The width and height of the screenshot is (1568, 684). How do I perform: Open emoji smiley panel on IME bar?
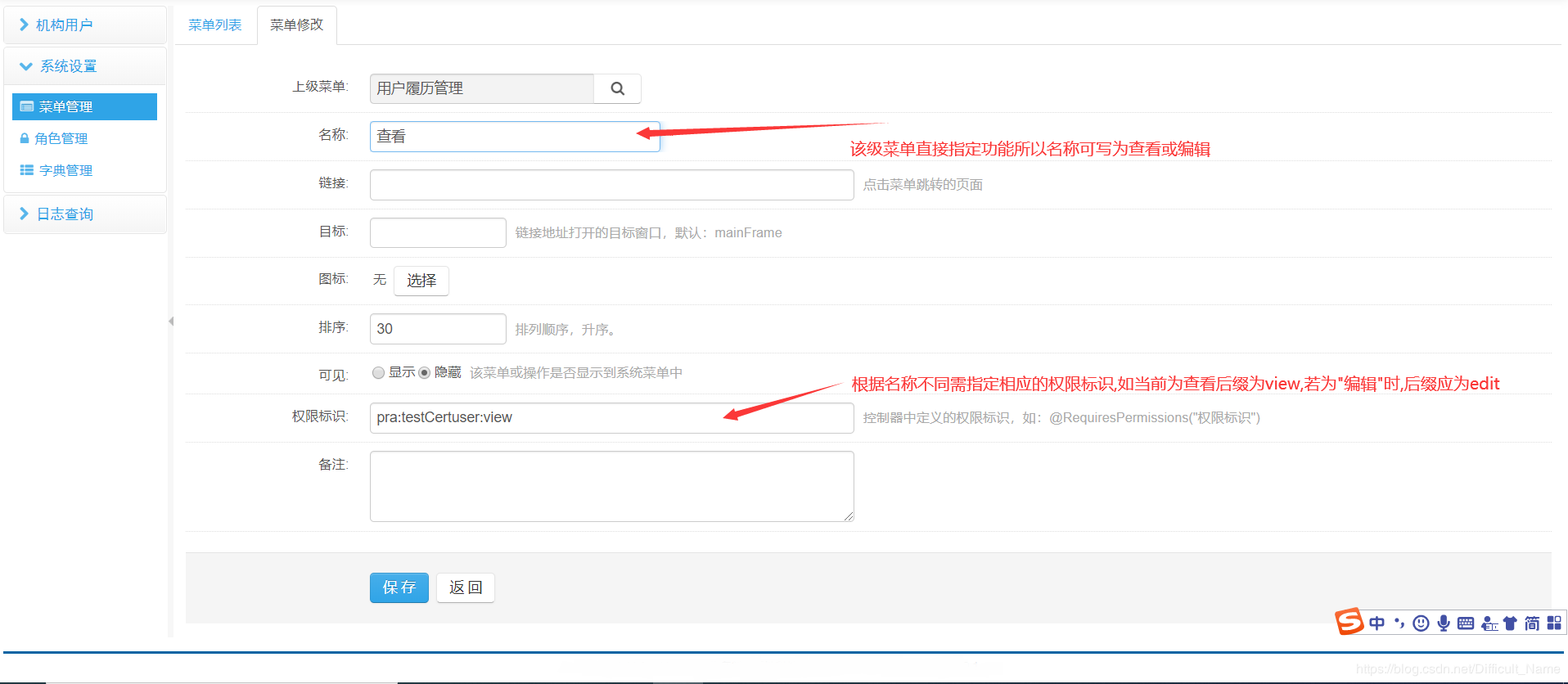click(1422, 623)
